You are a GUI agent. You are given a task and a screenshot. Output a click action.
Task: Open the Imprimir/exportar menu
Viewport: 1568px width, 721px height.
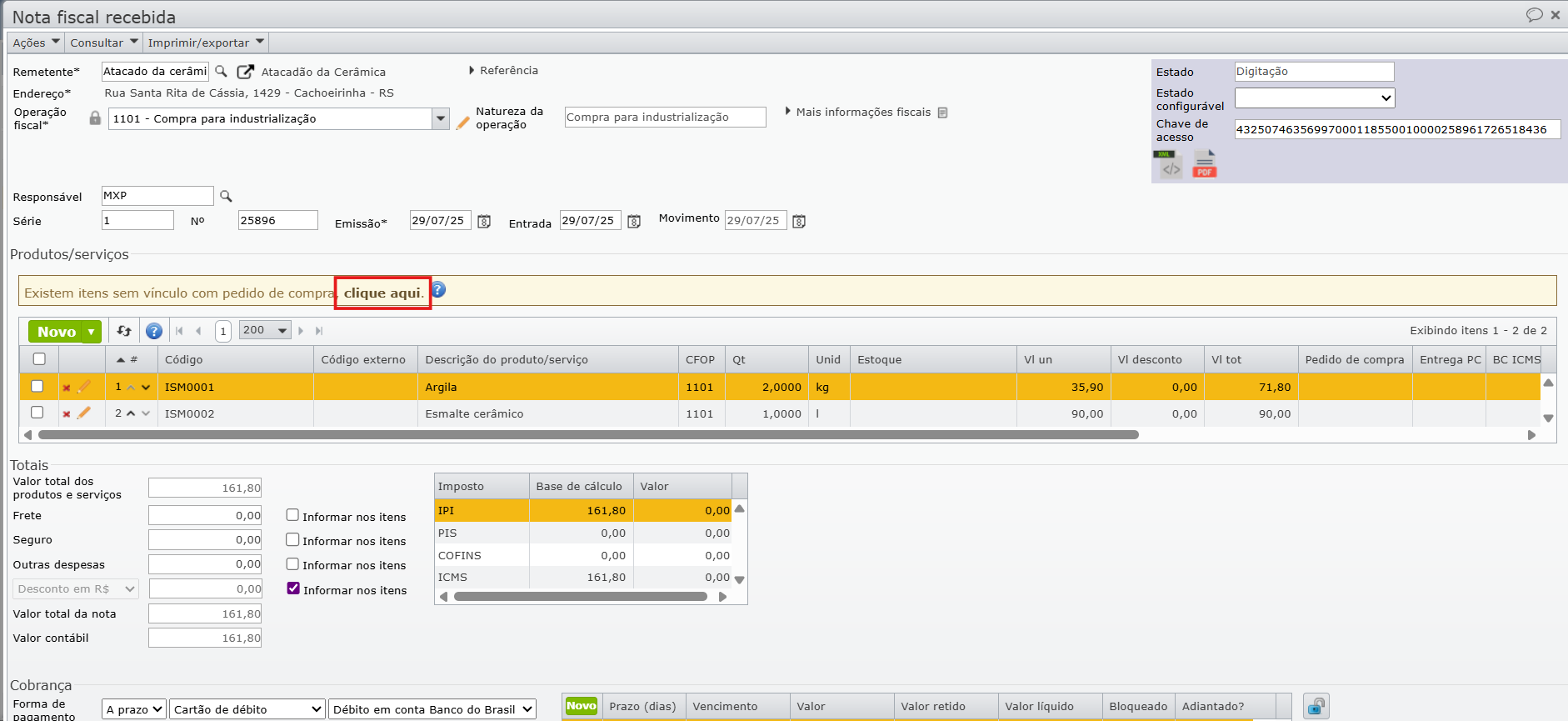click(x=206, y=43)
